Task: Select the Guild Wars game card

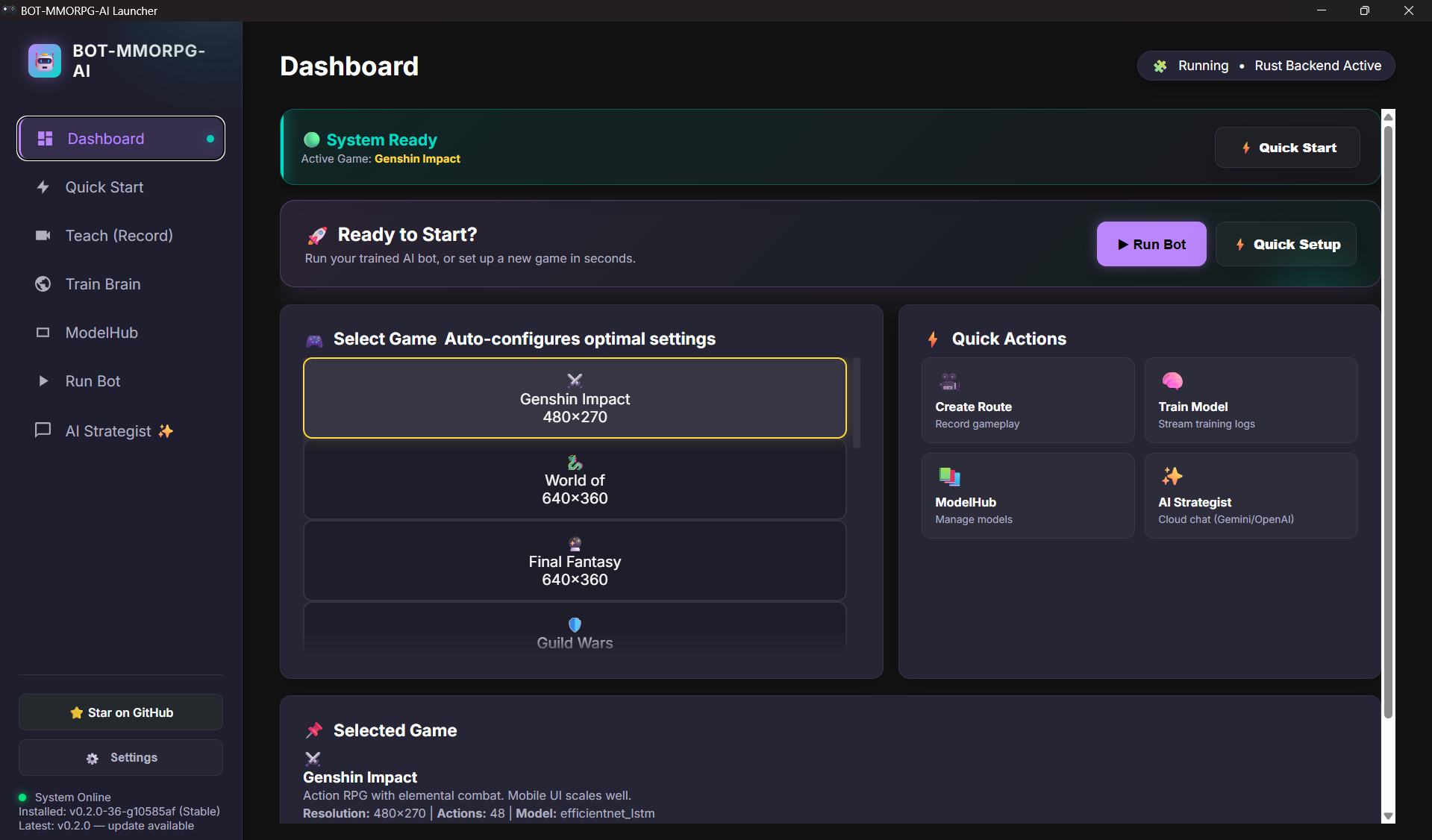Action: (575, 629)
